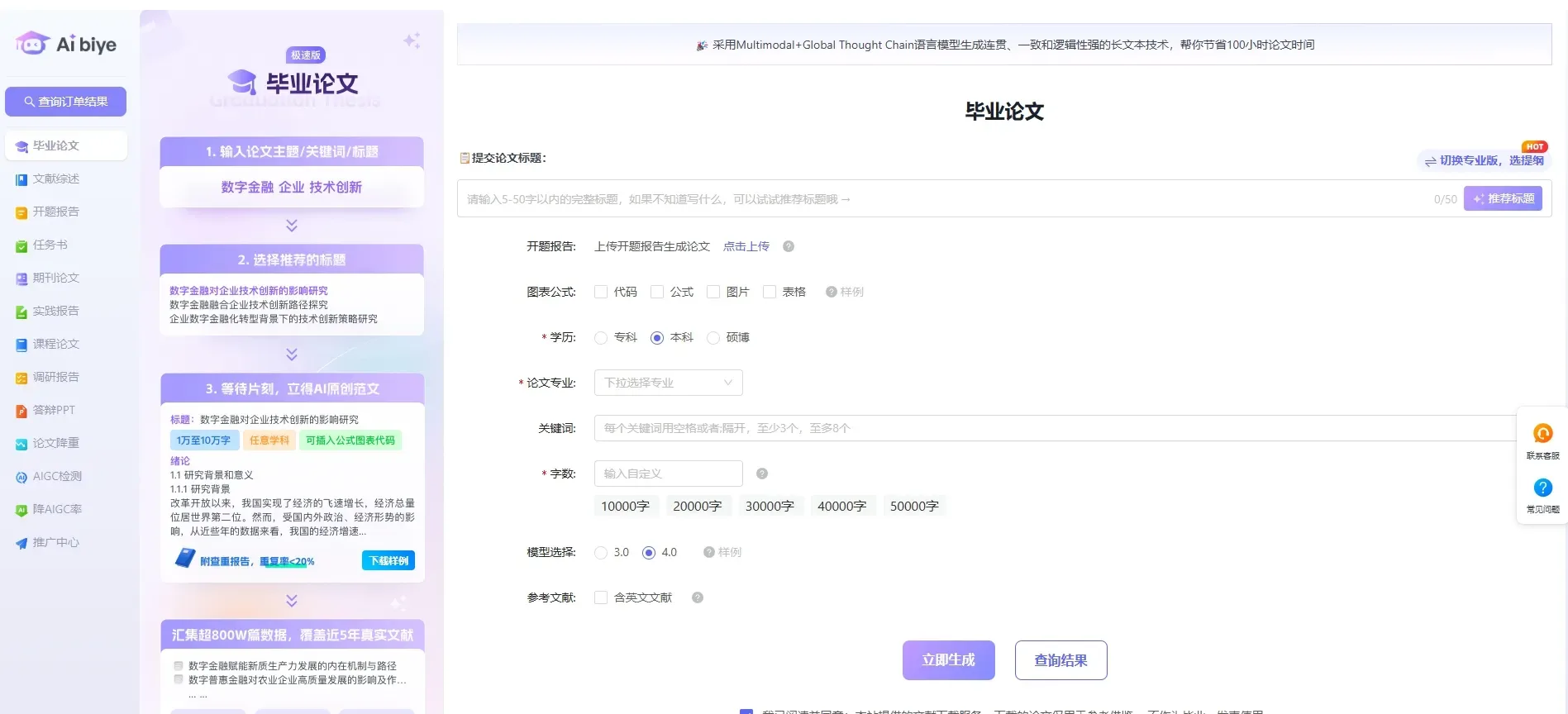Screen dimensions: 1568x714
Task: Select the 硕博 education radio button
Action: tap(713, 337)
